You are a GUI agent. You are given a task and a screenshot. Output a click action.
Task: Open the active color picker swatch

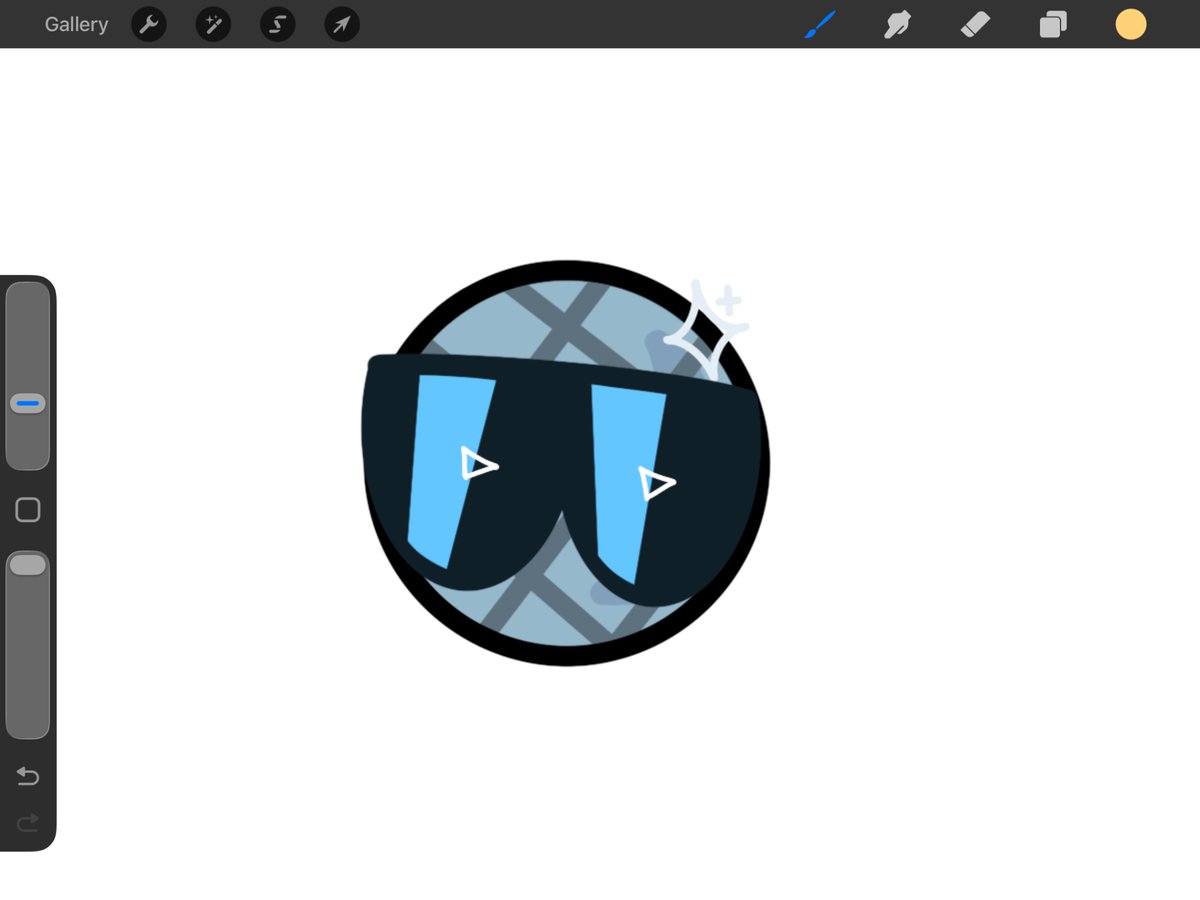pos(1131,24)
